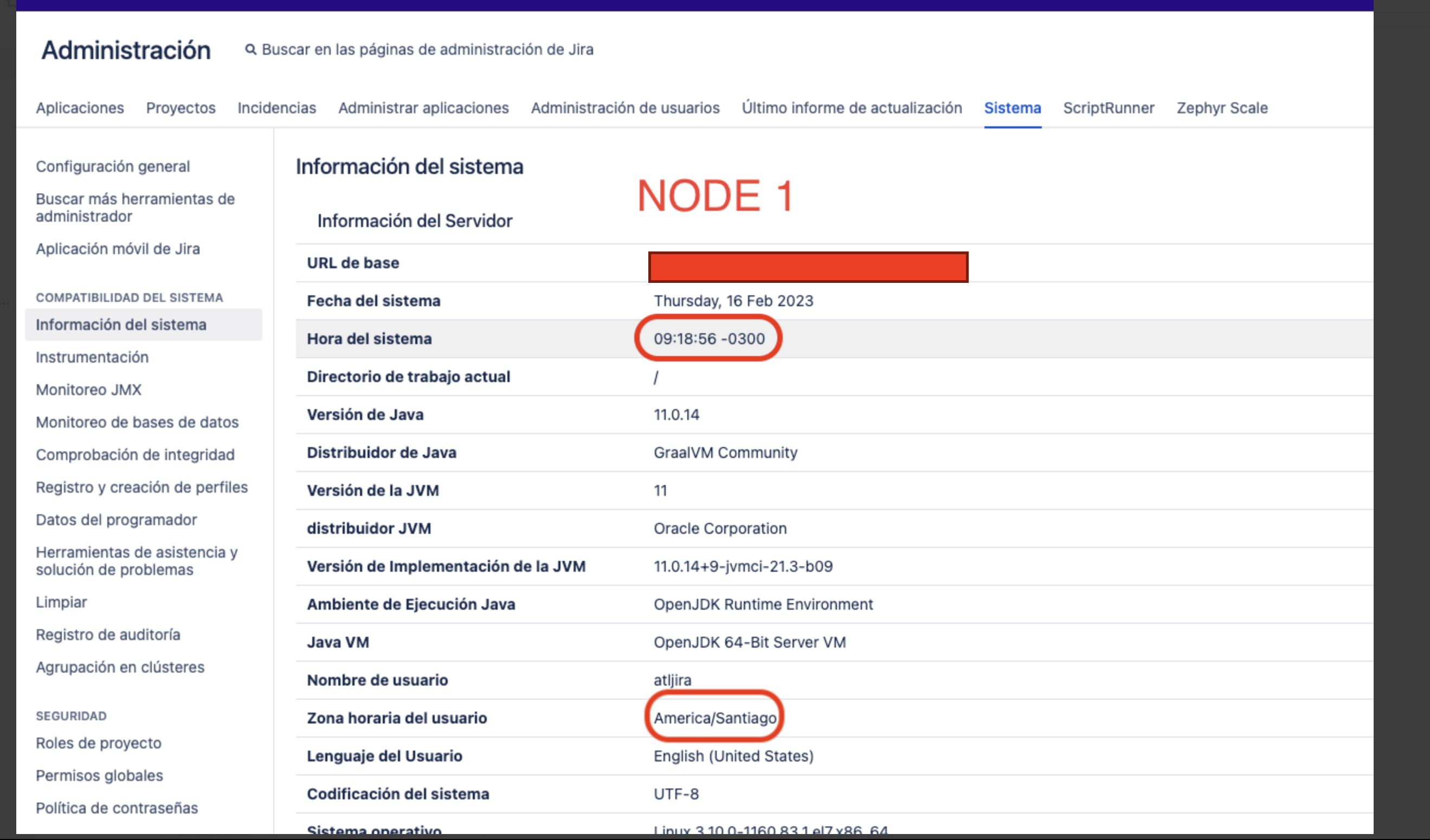Open the Aplicaciones tab
Image resolution: width=1430 pixels, height=840 pixels.
click(x=80, y=108)
